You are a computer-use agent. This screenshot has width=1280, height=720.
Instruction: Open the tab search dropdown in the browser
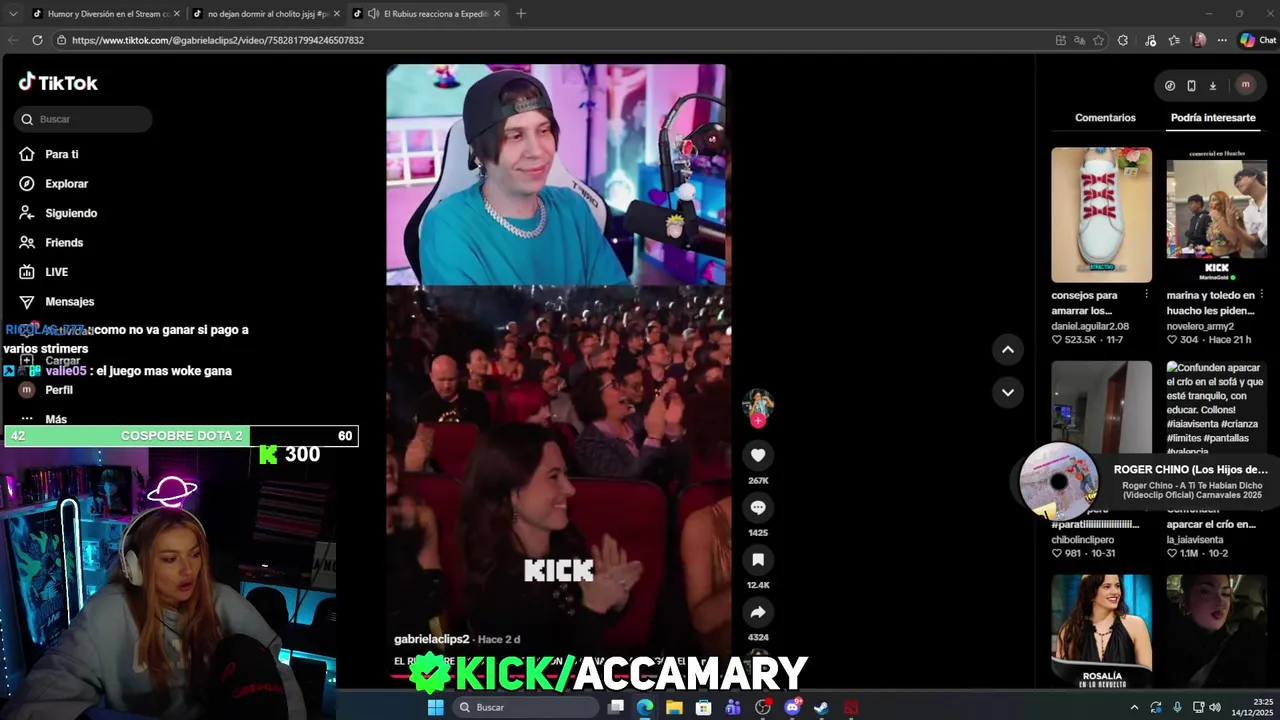click(13, 14)
